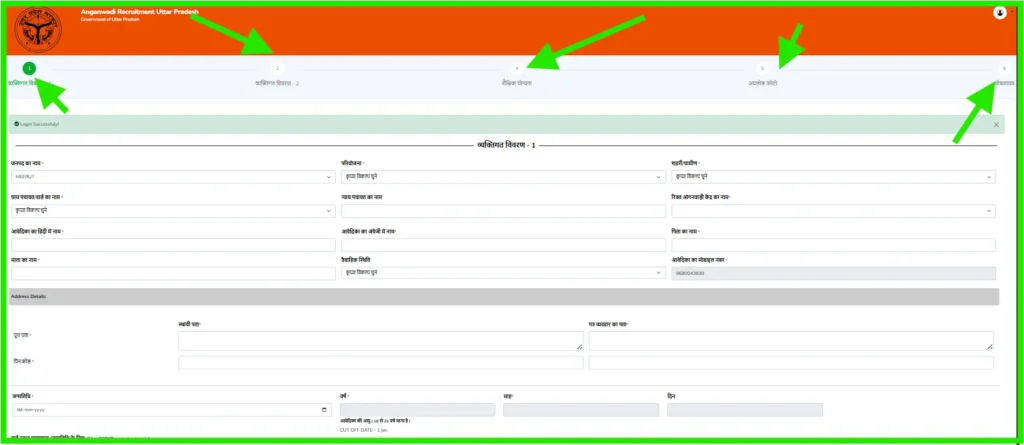Viewport: 1024px width, 445px height.
Task: Focus the माता का नाम field
Action: (x=173, y=273)
